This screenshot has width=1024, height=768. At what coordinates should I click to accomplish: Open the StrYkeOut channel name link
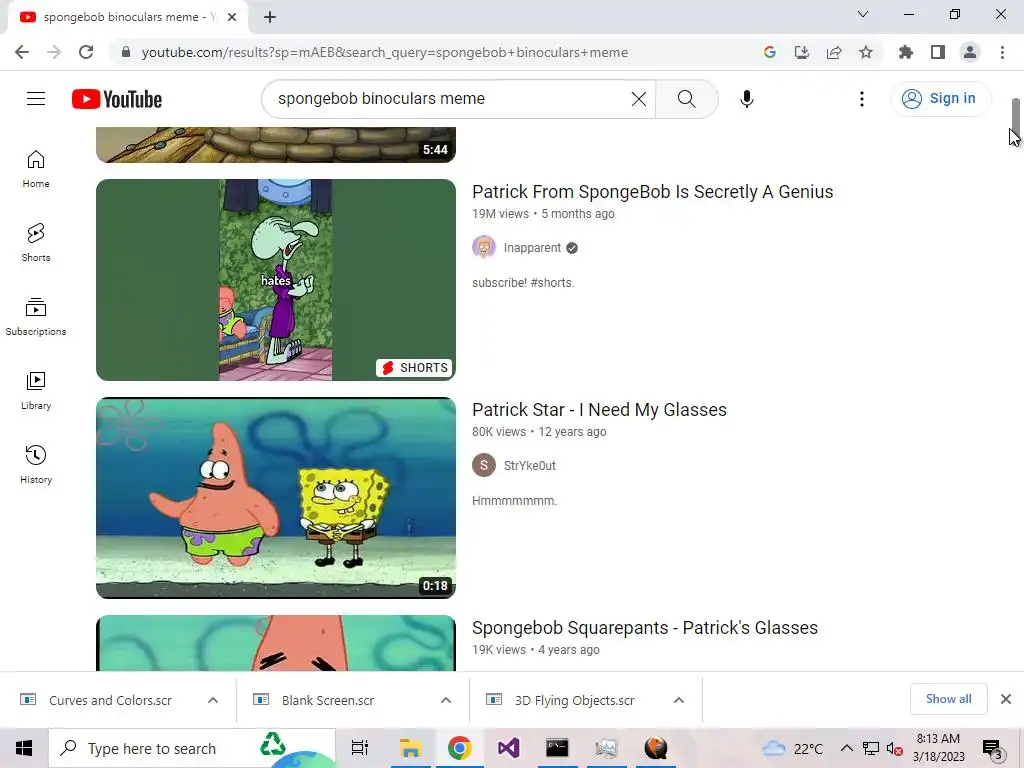tap(530, 466)
